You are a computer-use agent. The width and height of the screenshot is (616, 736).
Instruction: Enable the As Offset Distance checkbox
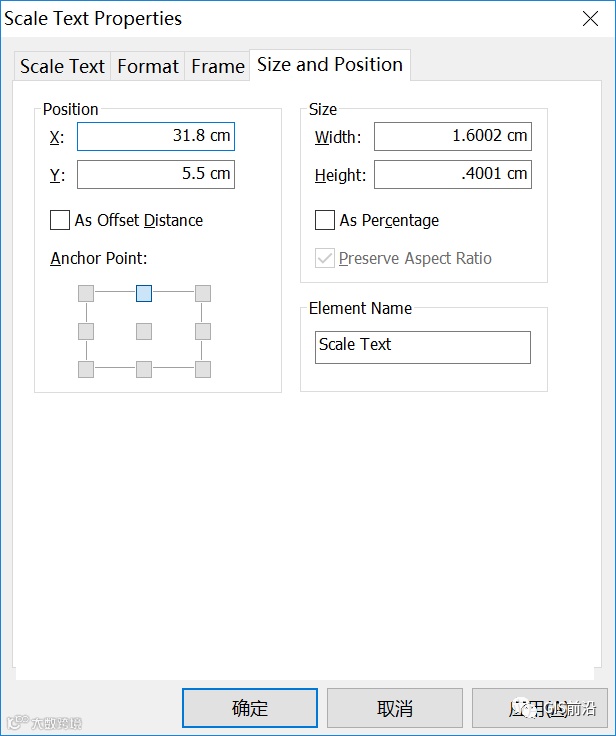[x=60, y=220]
